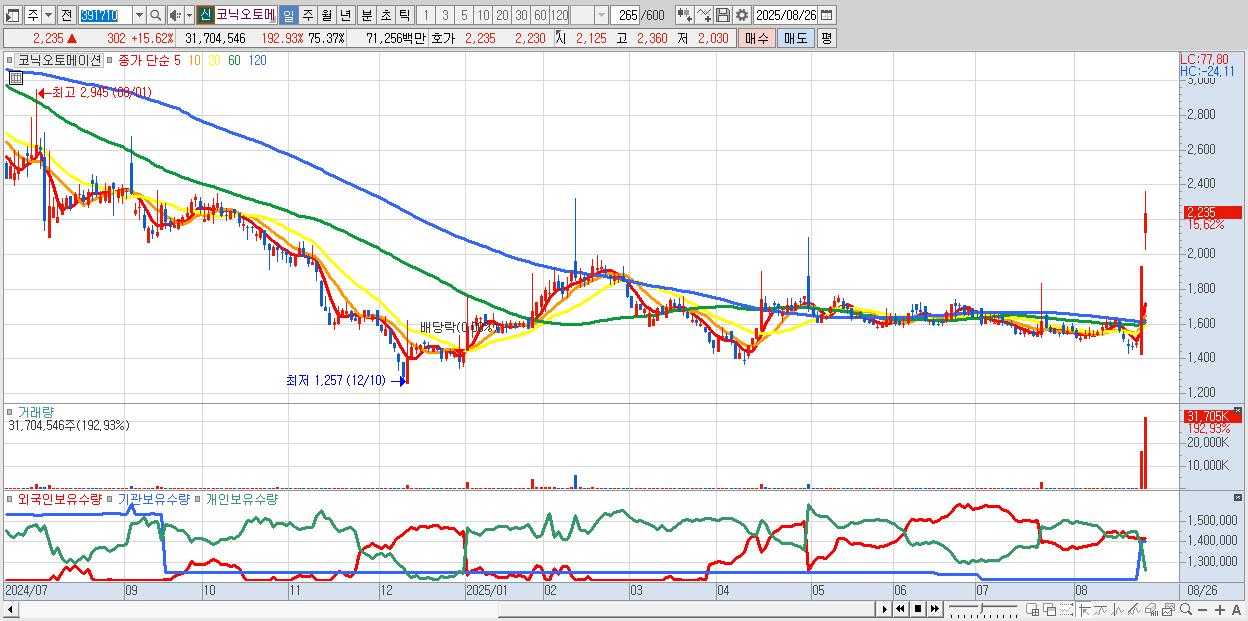Toggle the side panel icon at toolbar start

(x=12, y=15)
